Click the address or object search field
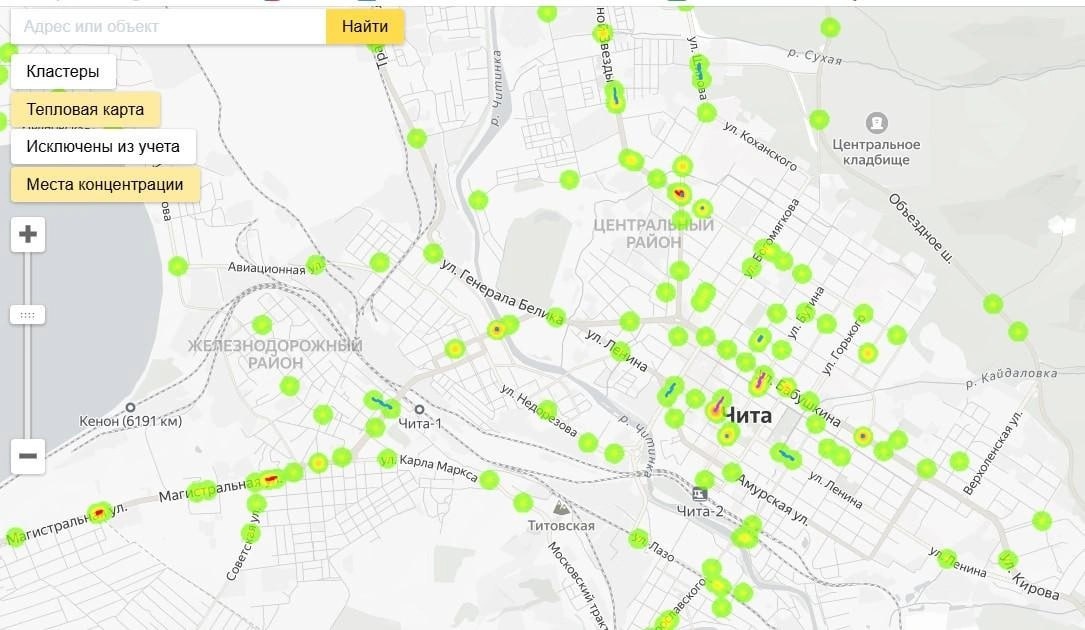1085x630 pixels. point(168,26)
